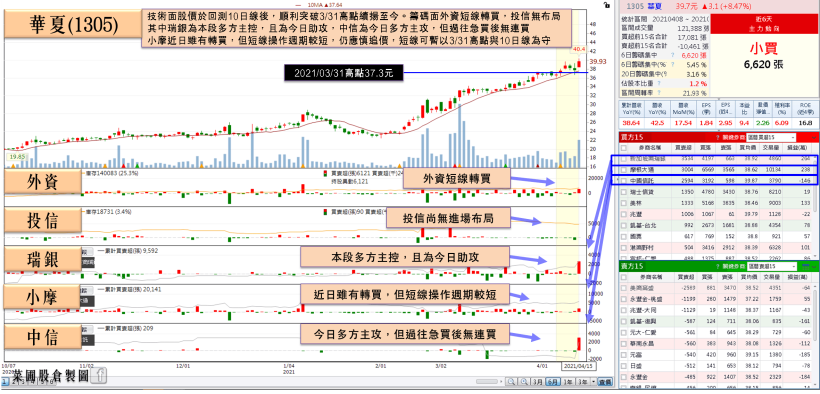Click the question mark in 賣方15 header

tap(718, 266)
